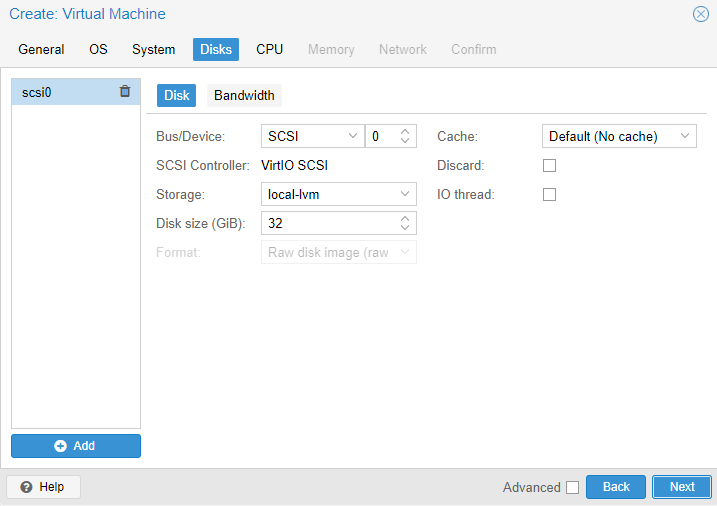Go to the System tab

pyautogui.click(x=153, y=49)
